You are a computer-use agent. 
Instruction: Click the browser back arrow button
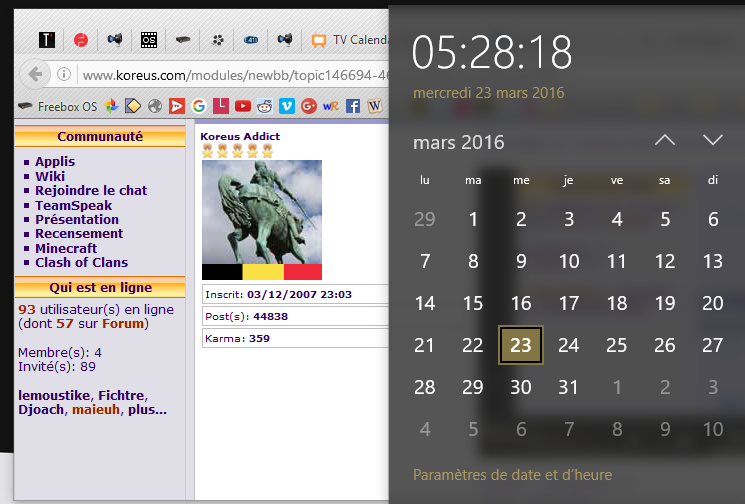35,74
